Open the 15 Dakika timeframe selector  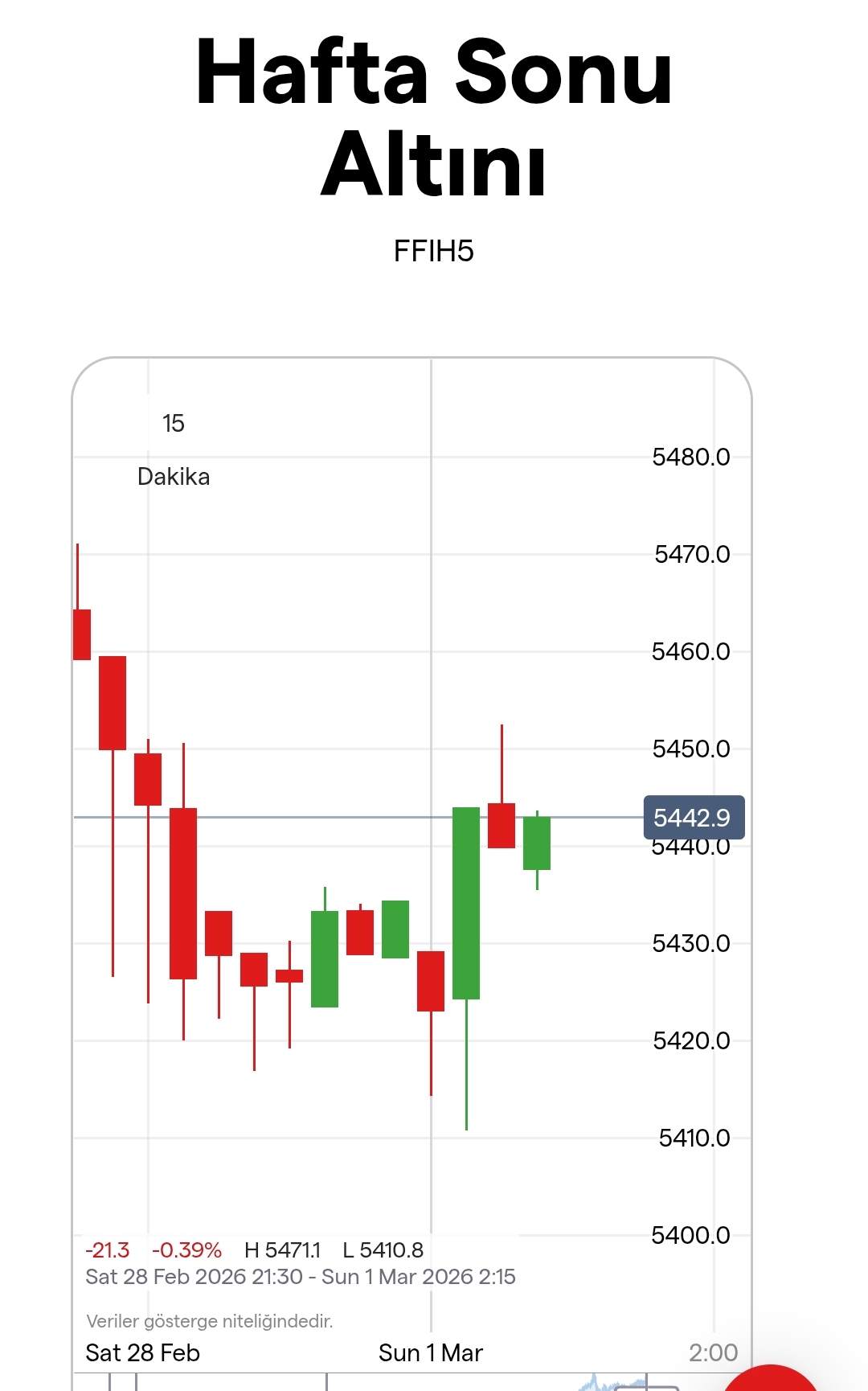[174, 449]
